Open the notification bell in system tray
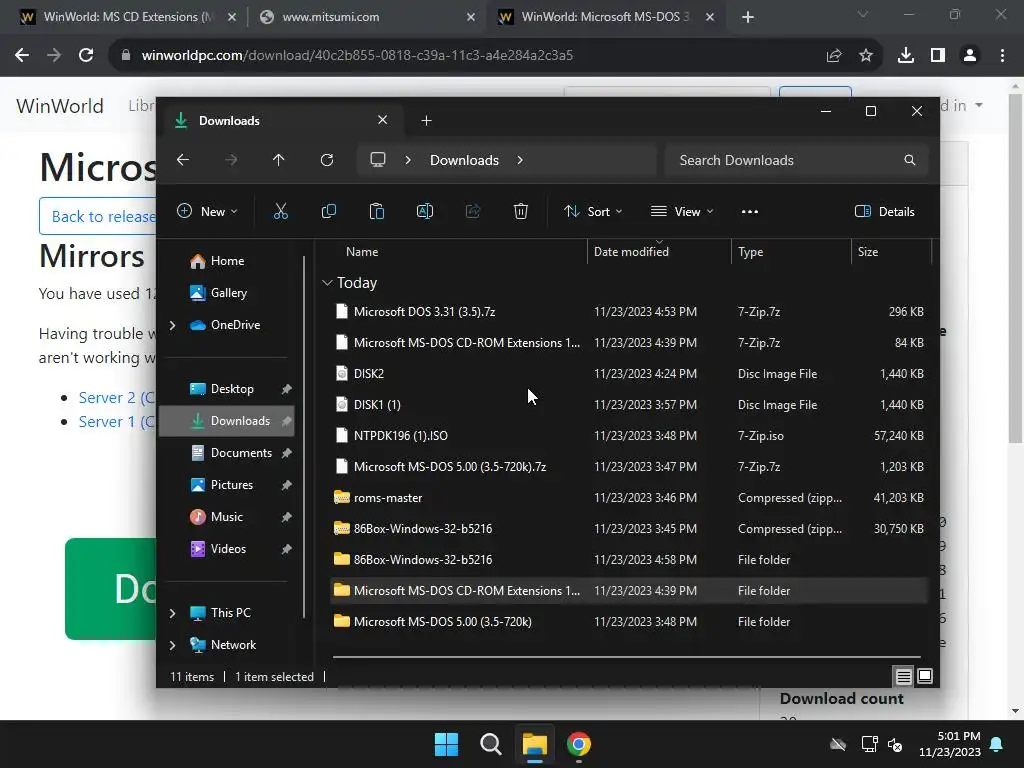1024x768 pixels. point(997,744)
